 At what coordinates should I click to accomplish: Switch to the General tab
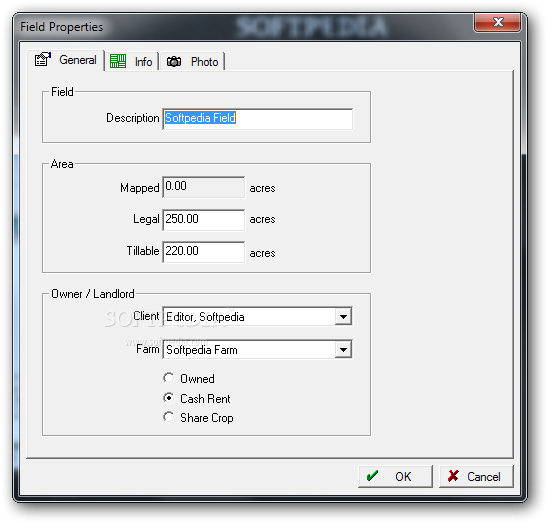tap(66, 60)
